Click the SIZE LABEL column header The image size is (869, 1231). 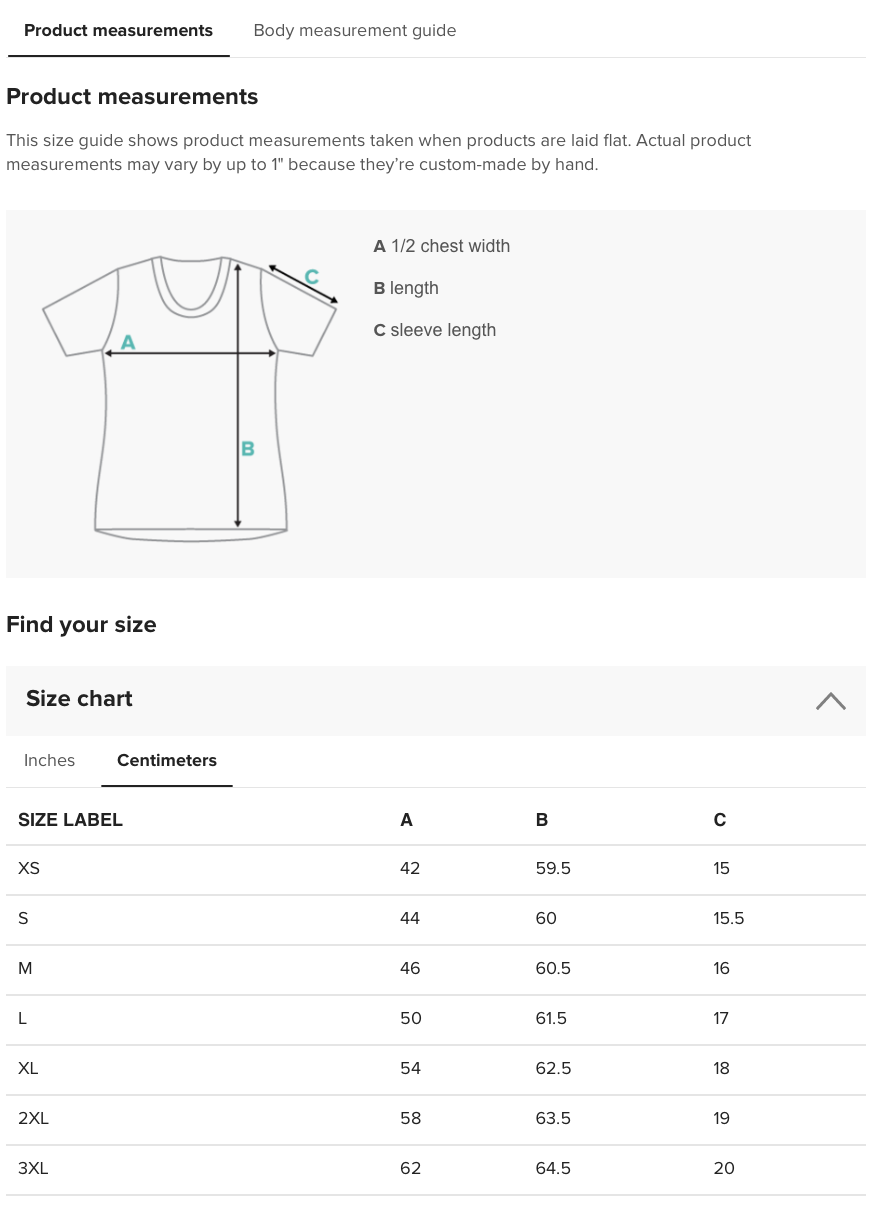point(70,820)
